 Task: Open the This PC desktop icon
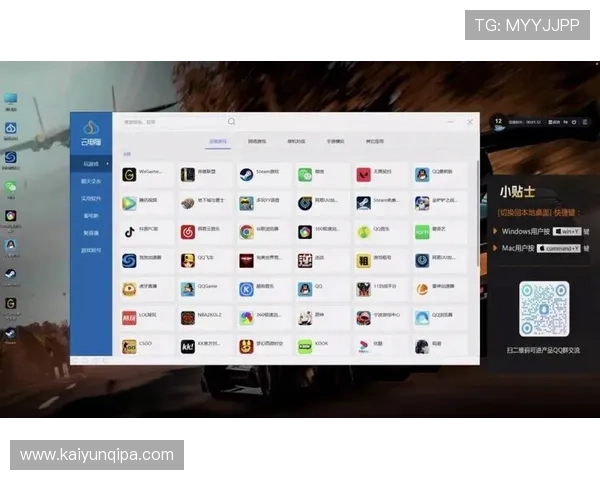[11, 101]
